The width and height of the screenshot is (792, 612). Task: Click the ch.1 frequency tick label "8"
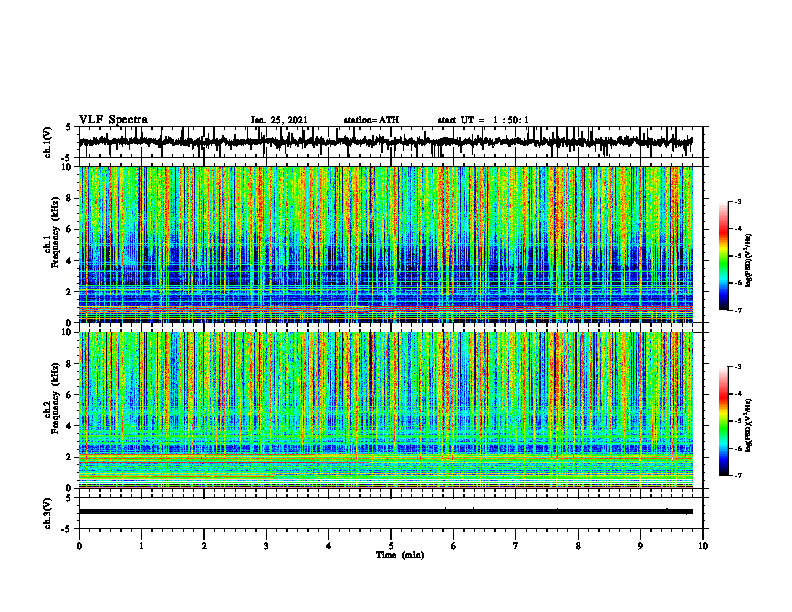click(70, 198)
